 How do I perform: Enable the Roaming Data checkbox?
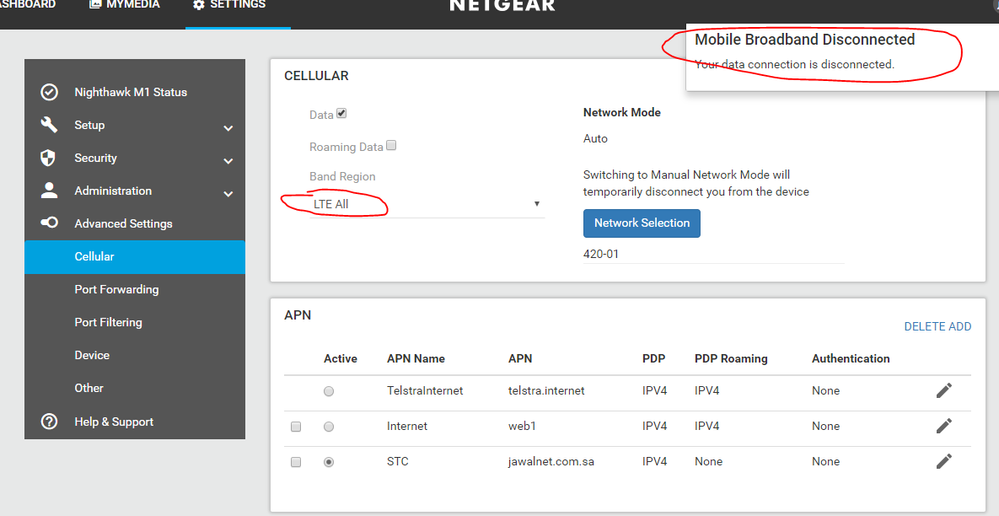pyautogui.click(x=392, y=145)
